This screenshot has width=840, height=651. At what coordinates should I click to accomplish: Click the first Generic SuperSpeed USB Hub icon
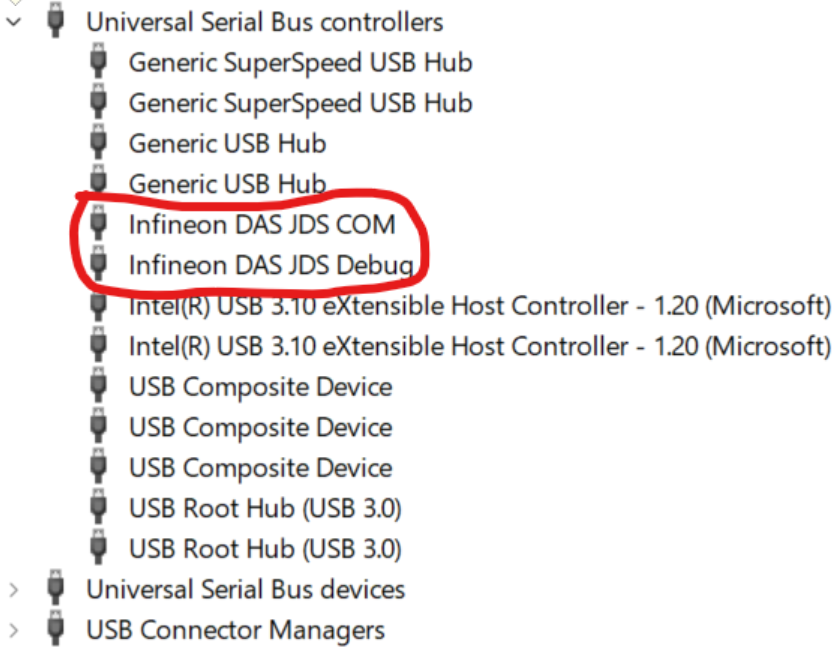point(98,62)
